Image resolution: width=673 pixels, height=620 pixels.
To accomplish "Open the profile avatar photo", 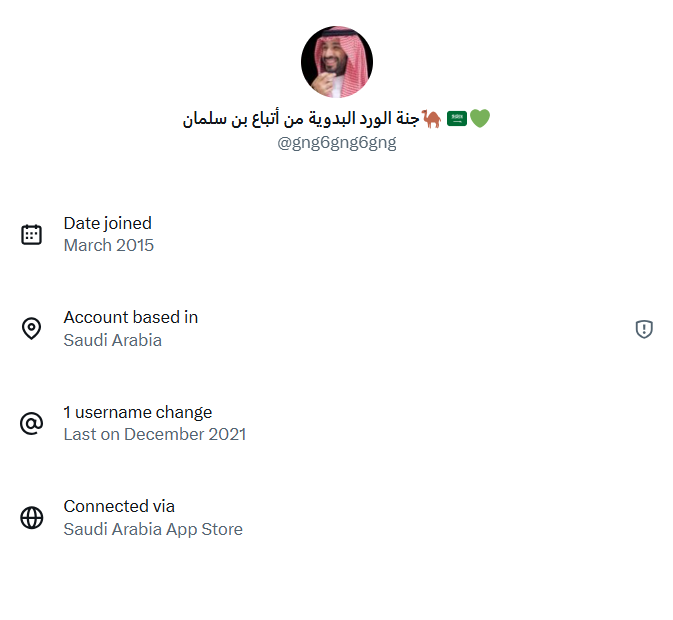I will (337, 62).
